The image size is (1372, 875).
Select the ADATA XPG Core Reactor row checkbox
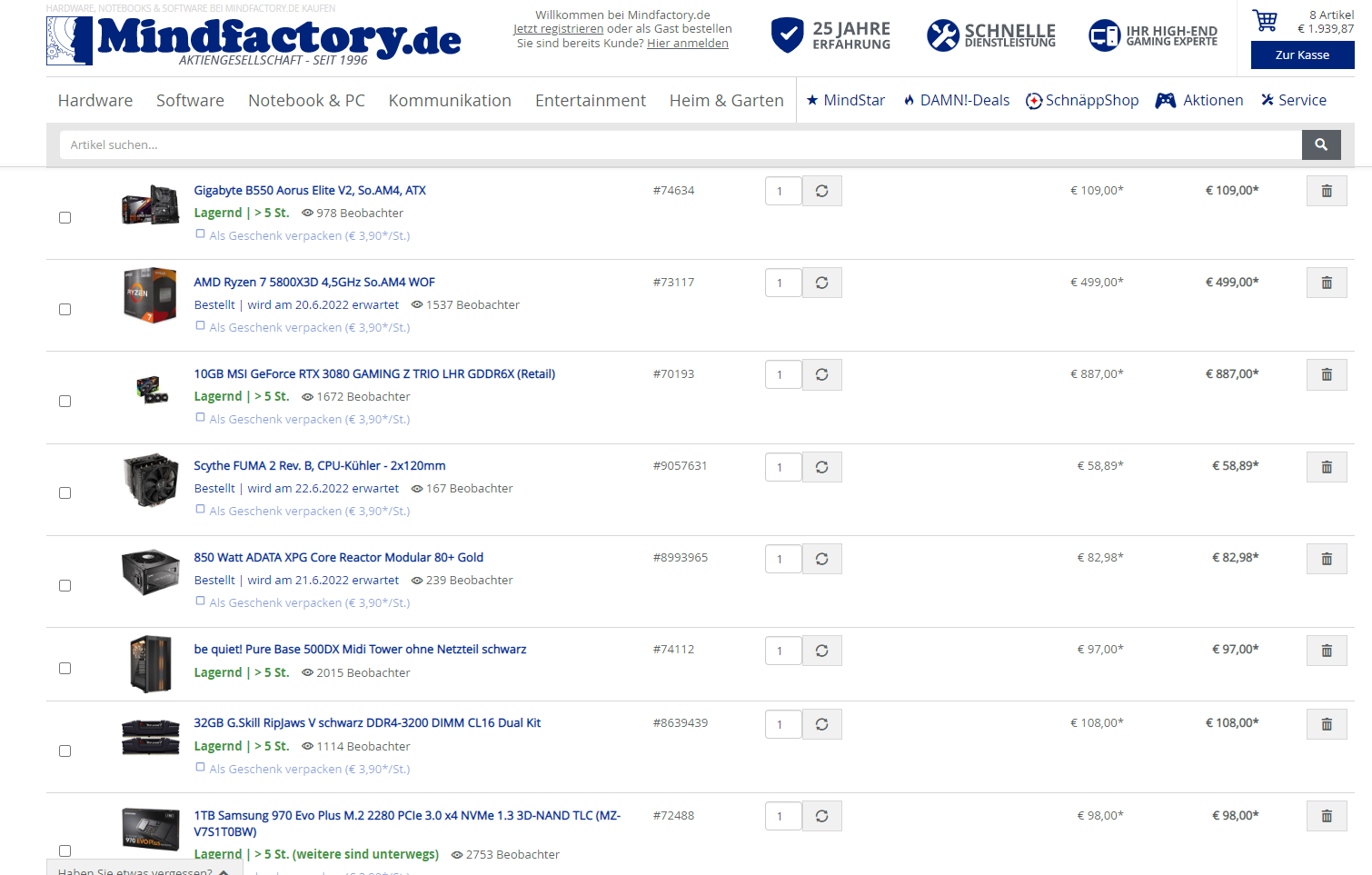point(65,586)
